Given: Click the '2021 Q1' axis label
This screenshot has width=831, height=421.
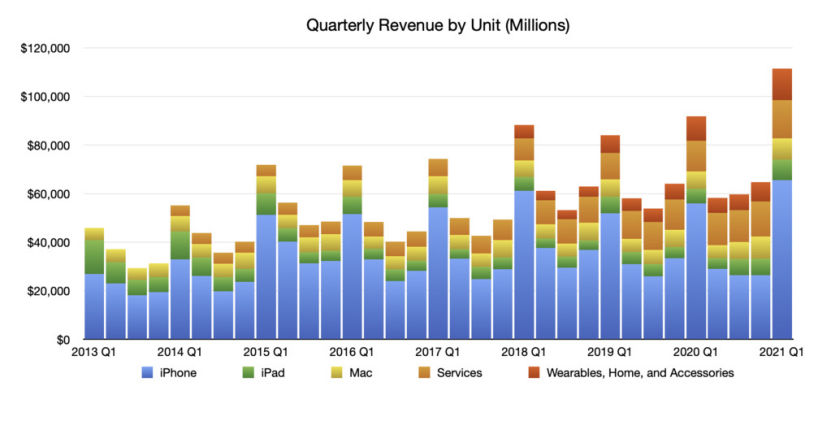Looking at the screenshot, I should (782, 353).
